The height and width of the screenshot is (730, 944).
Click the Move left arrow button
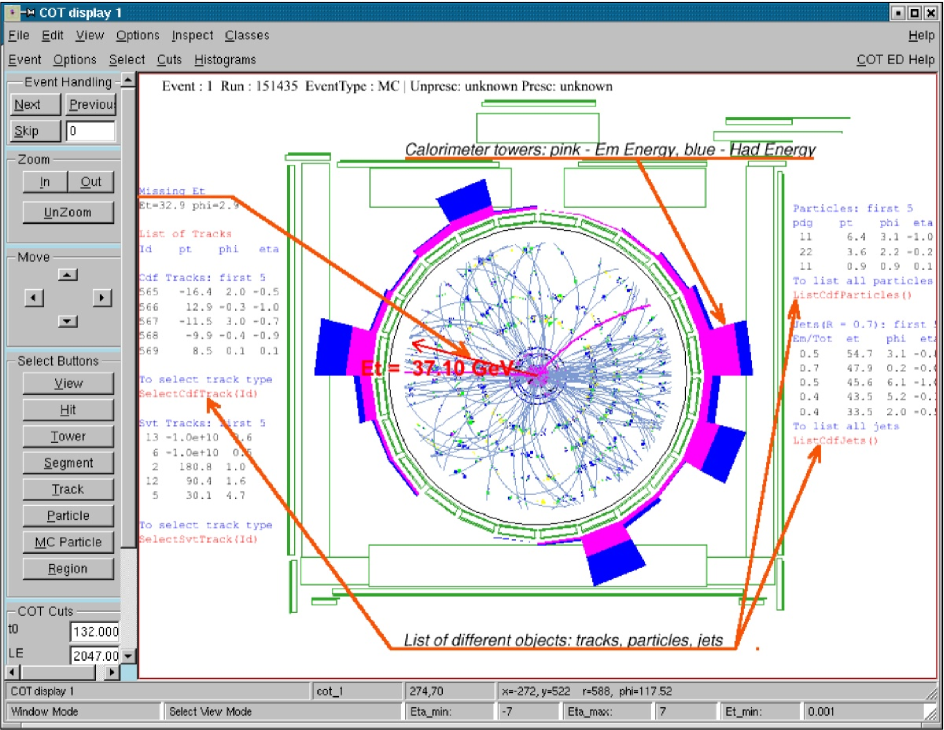(34, 298)
